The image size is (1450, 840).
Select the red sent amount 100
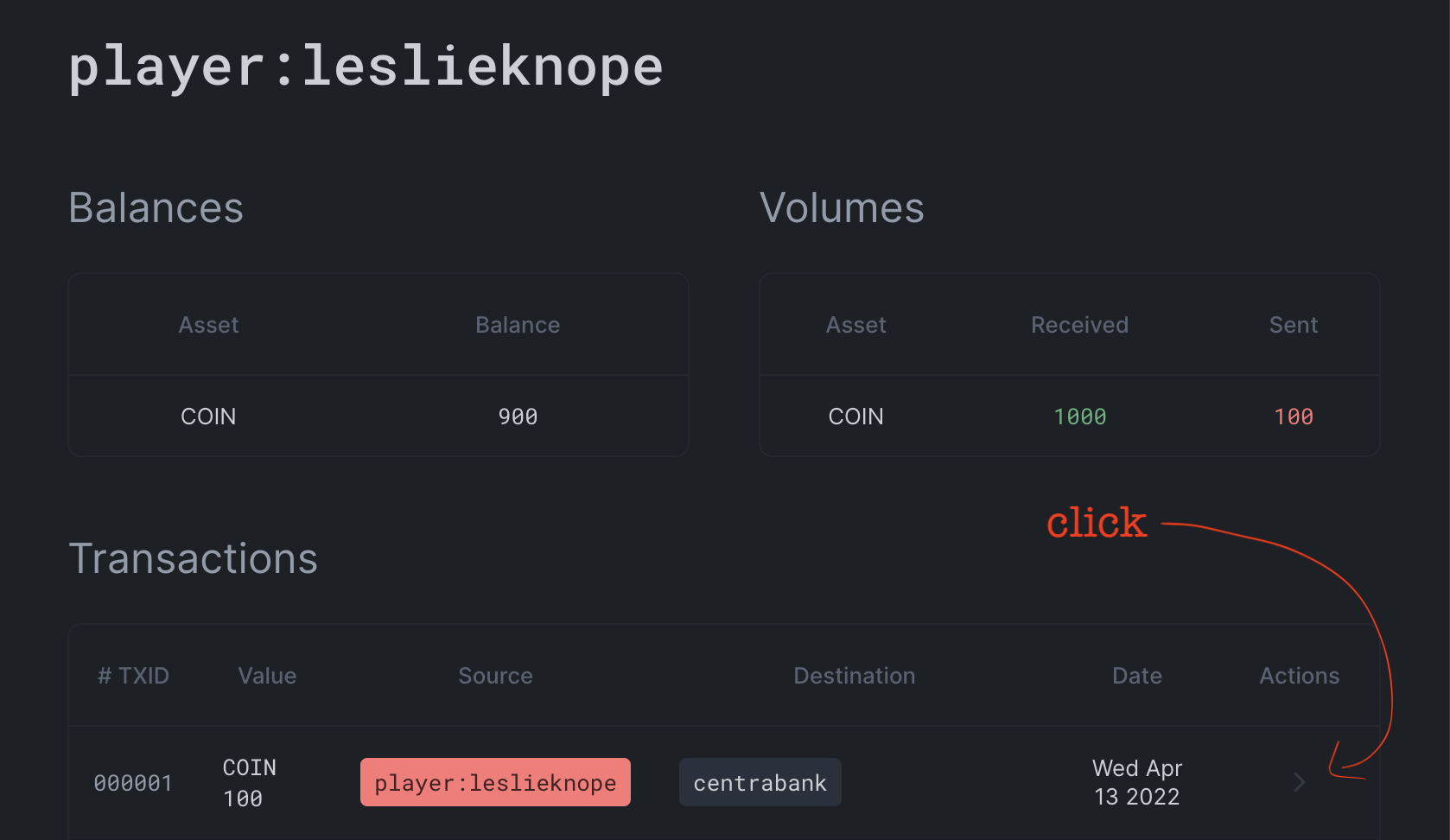click(1293, 417)
